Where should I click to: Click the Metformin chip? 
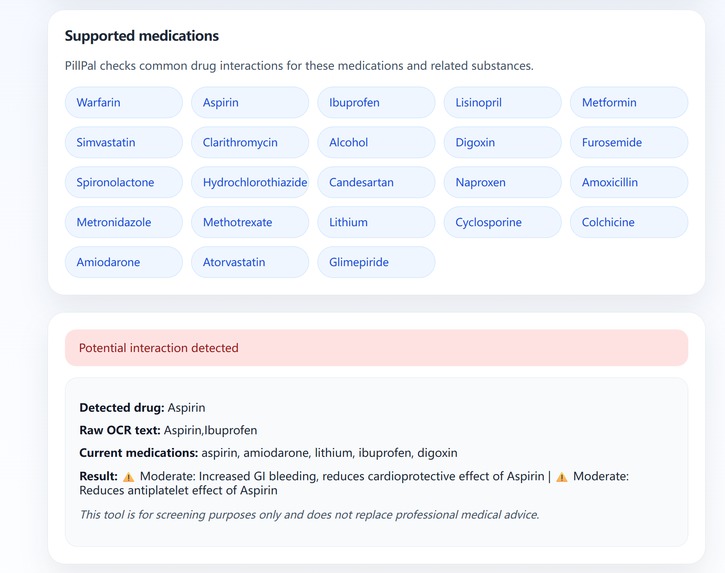point(629,102)
